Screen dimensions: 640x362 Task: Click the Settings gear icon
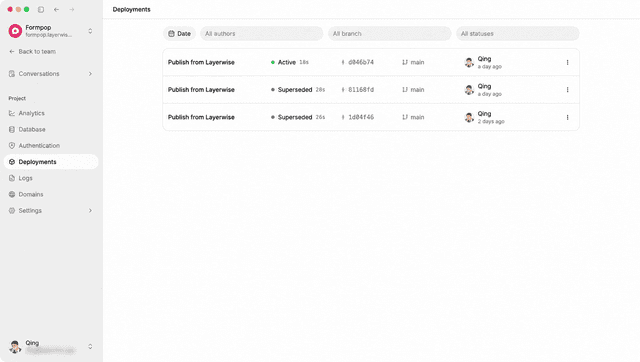click(12, 211)
